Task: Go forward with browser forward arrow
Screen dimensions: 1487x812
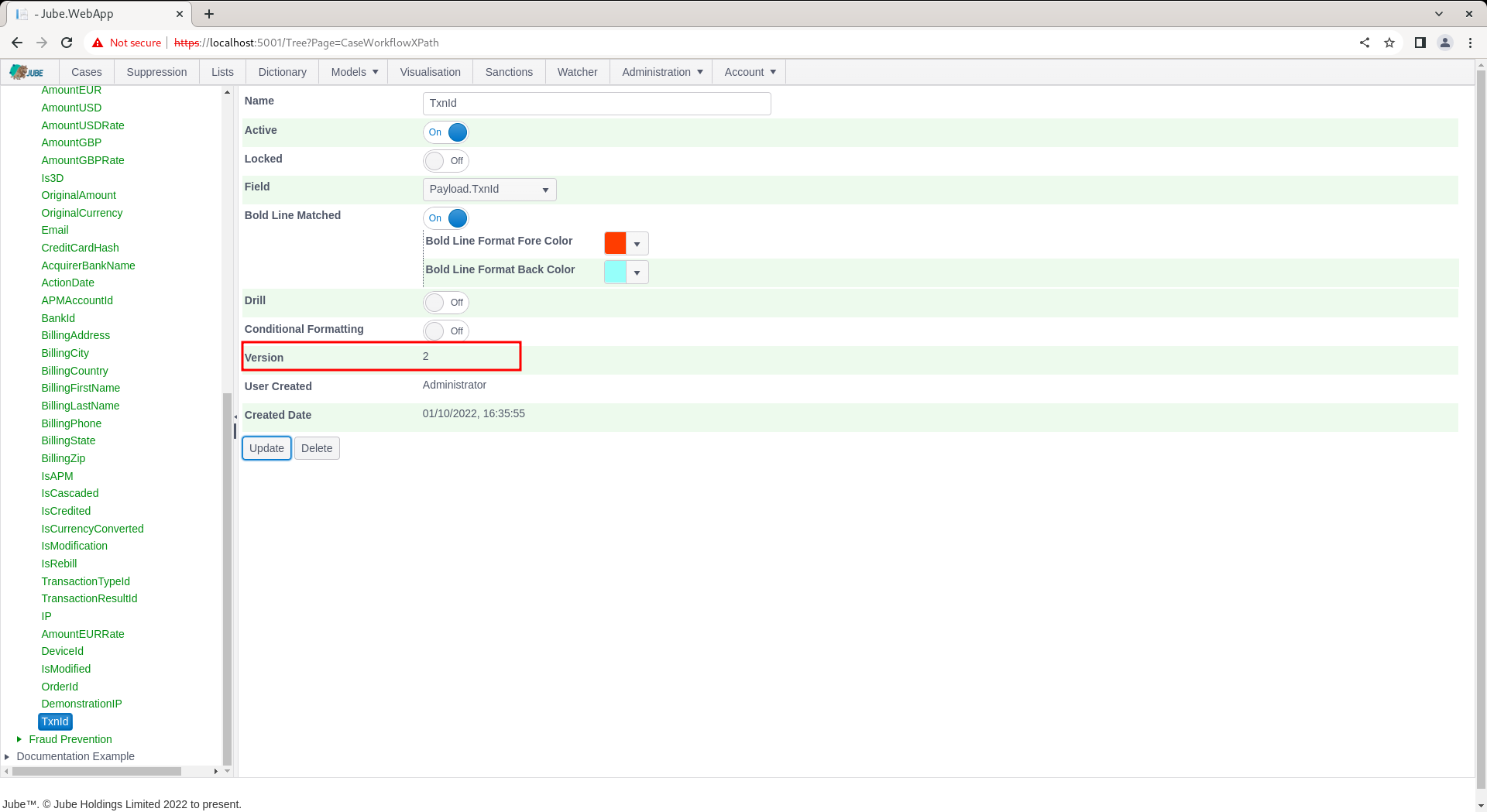Action: [42, 43]
